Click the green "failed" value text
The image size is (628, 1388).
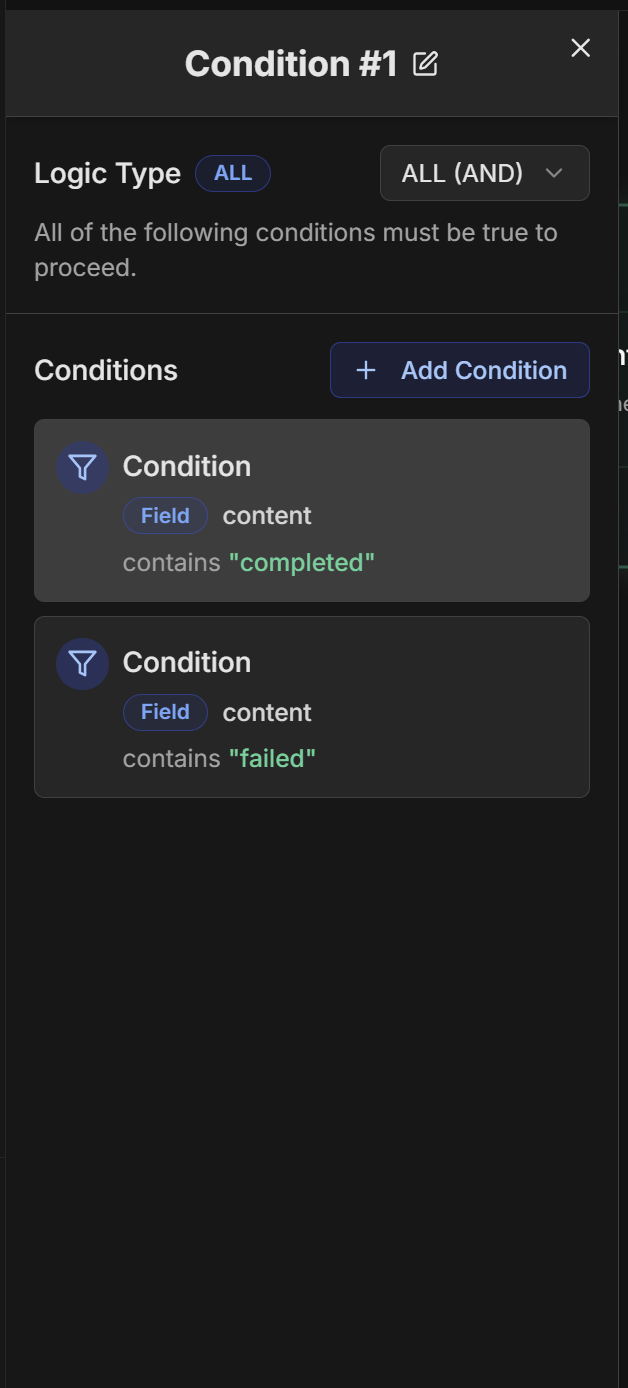(273, 758)
